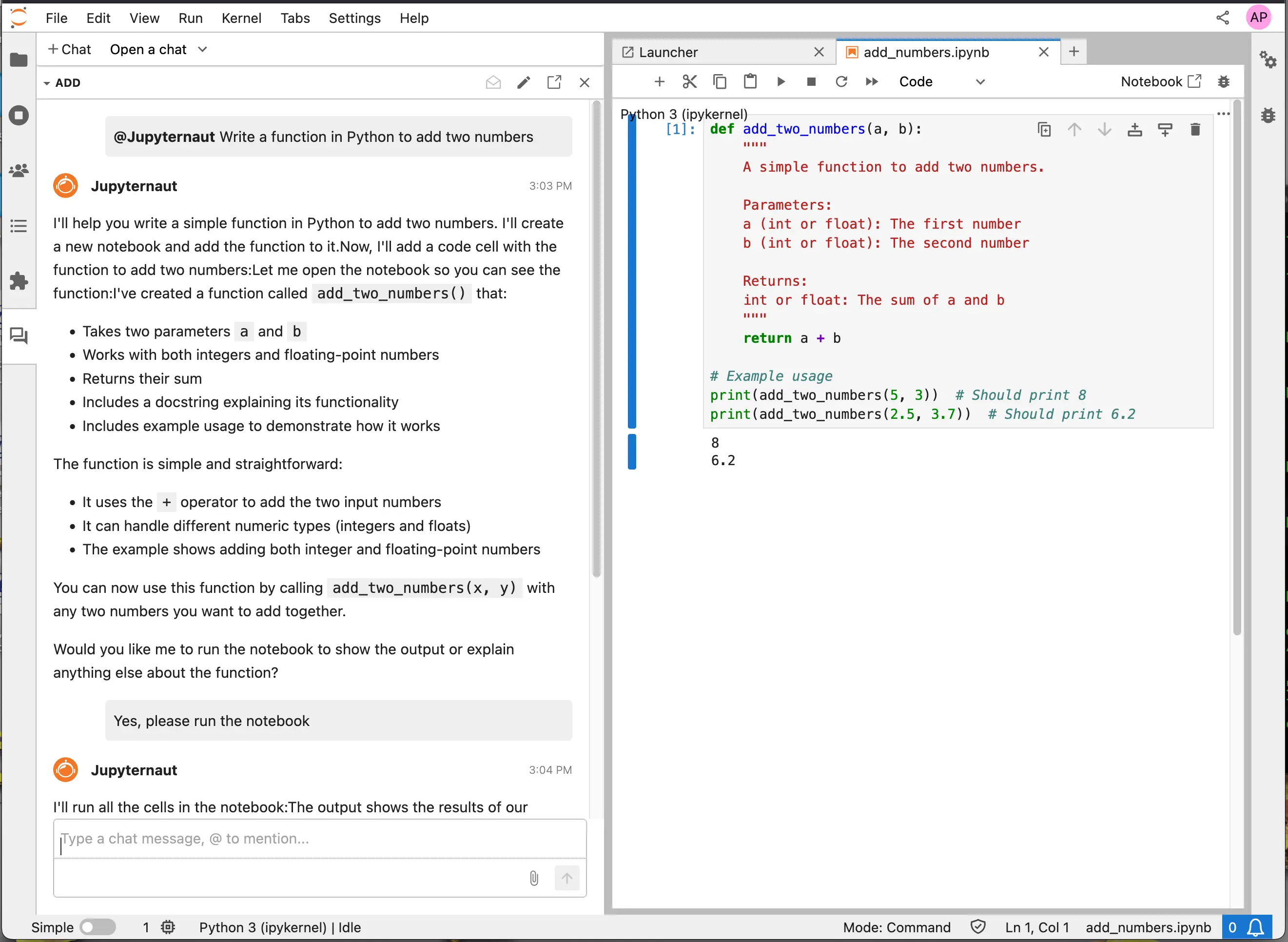The width and height of the screenshot is (1288, 942).
Task: Move the cell up using arrow icon
Action: [1074, 129]
